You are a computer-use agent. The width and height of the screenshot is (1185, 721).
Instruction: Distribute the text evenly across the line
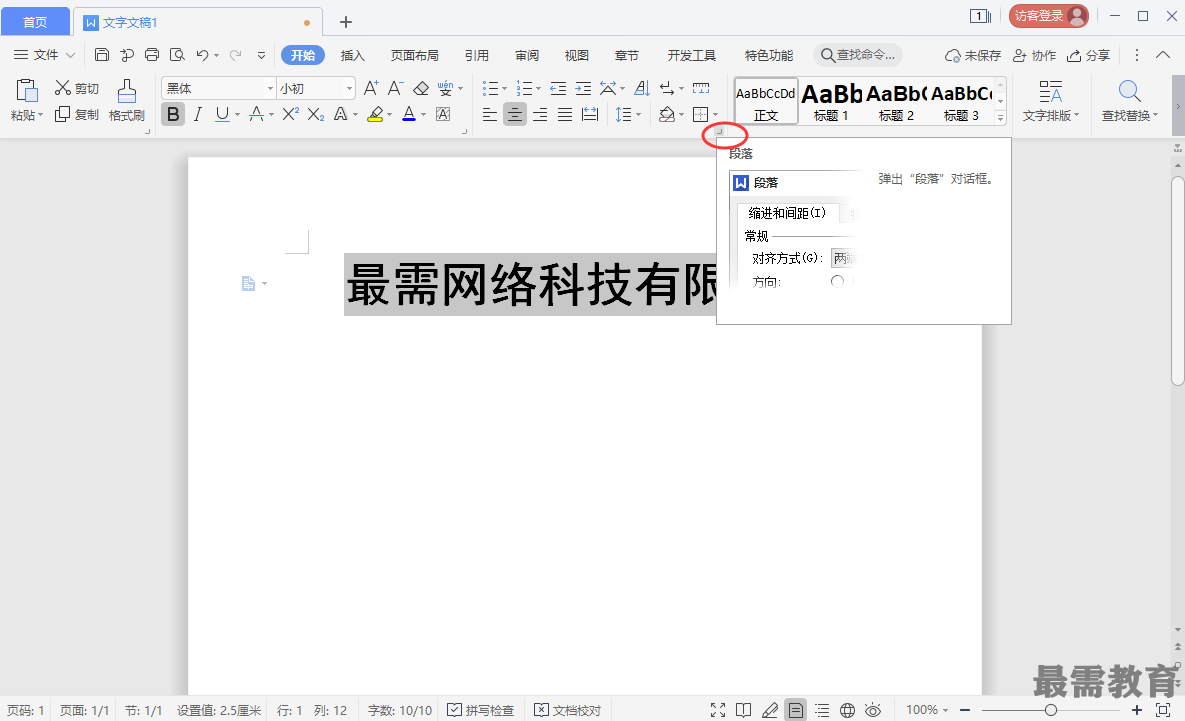[x=590, y=114]
